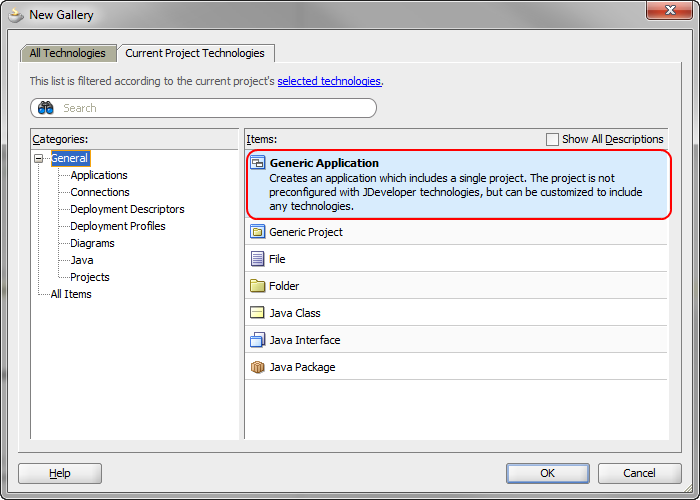Viewport: 700px width, 500px height.
Task: Open Help for New Gallery
Action: pos(60,473)
